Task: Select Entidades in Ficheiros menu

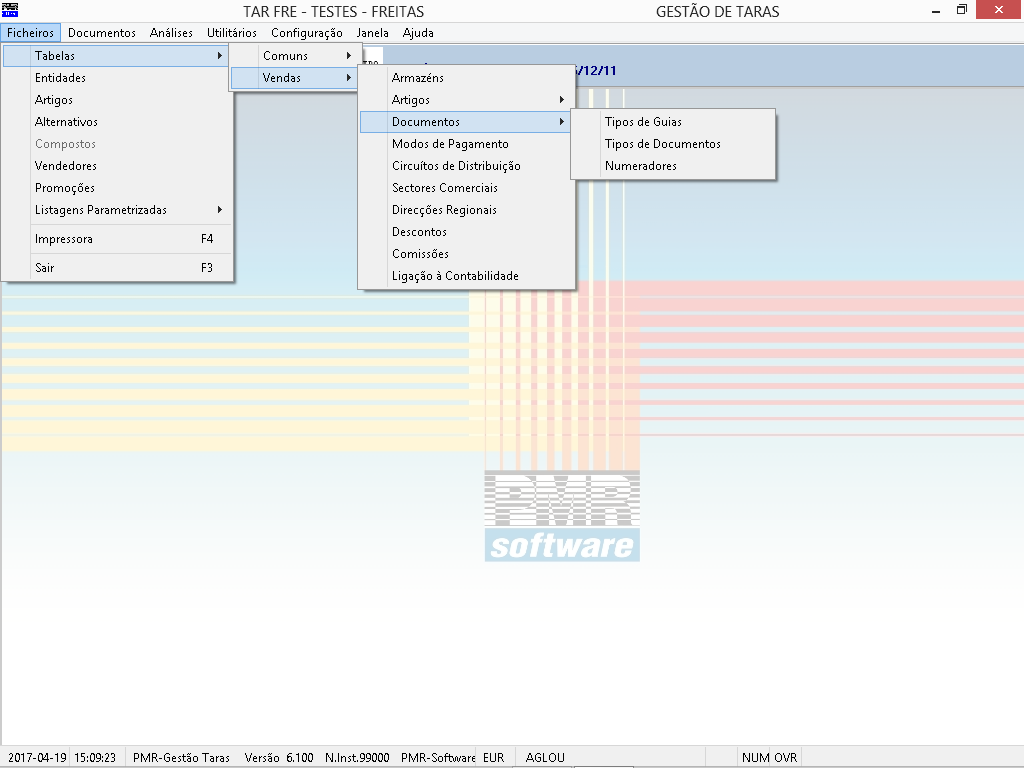Action: [x=116, y=78]
